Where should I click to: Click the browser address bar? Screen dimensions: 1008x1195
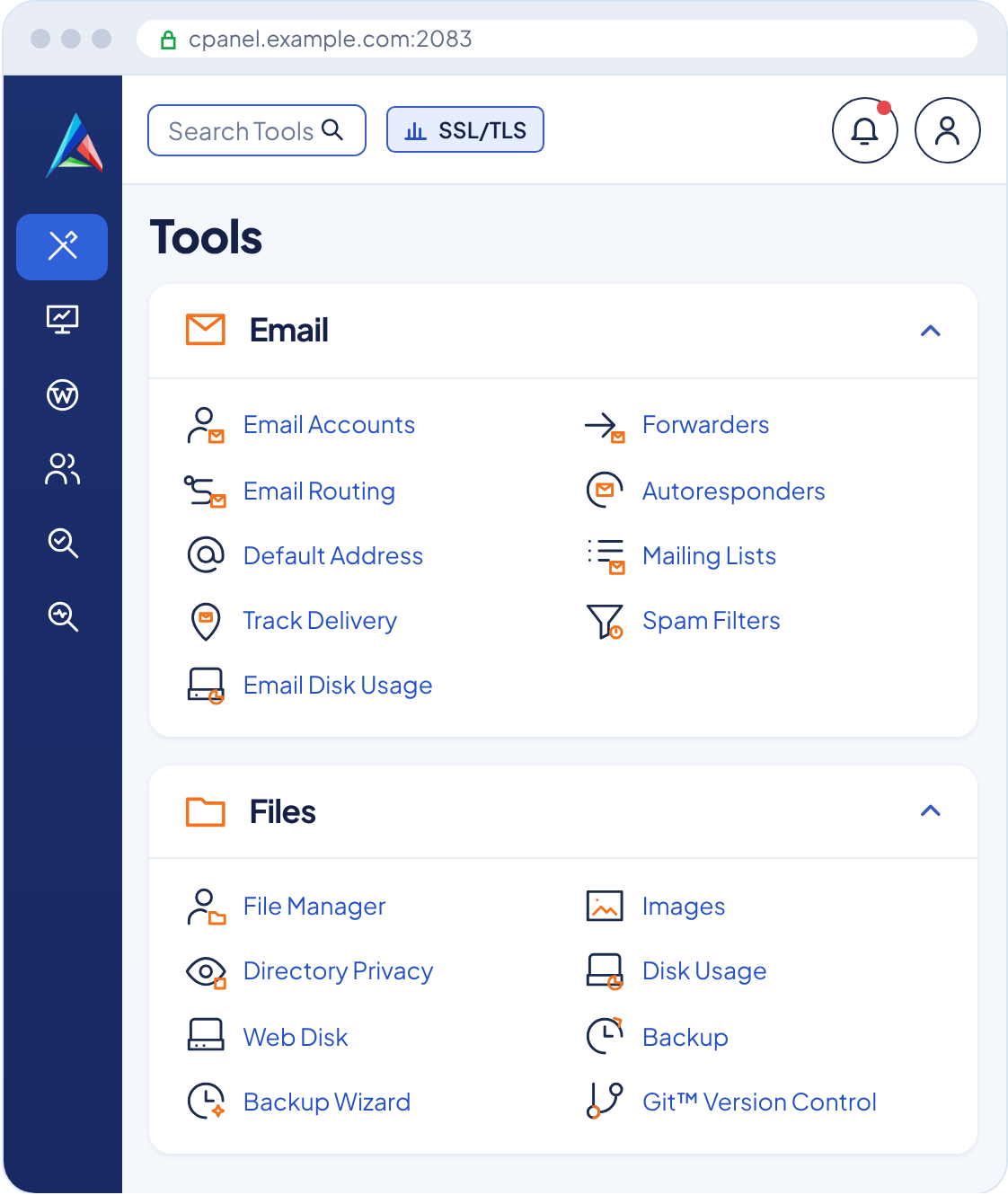click(557, 39)
